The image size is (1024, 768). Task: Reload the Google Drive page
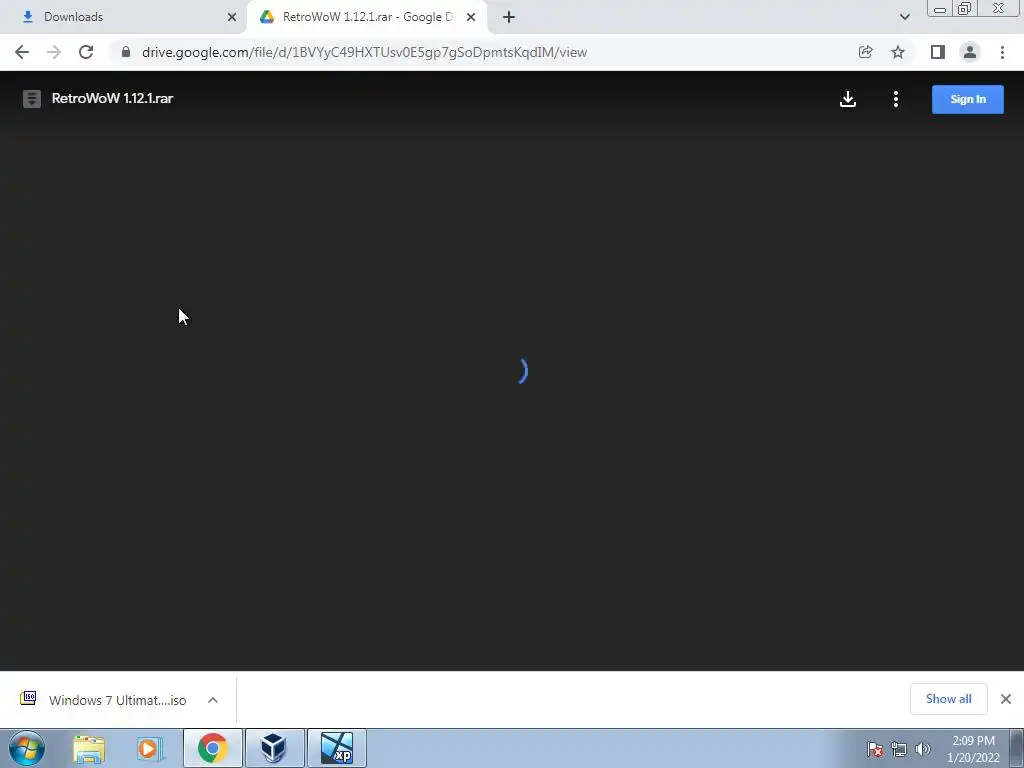click(86, 52)
